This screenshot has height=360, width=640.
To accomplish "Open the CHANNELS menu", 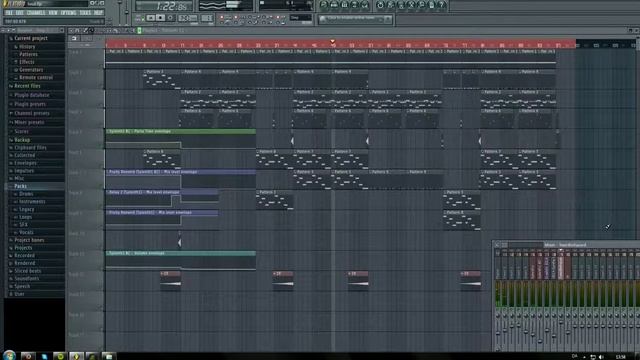I will 36,13.
